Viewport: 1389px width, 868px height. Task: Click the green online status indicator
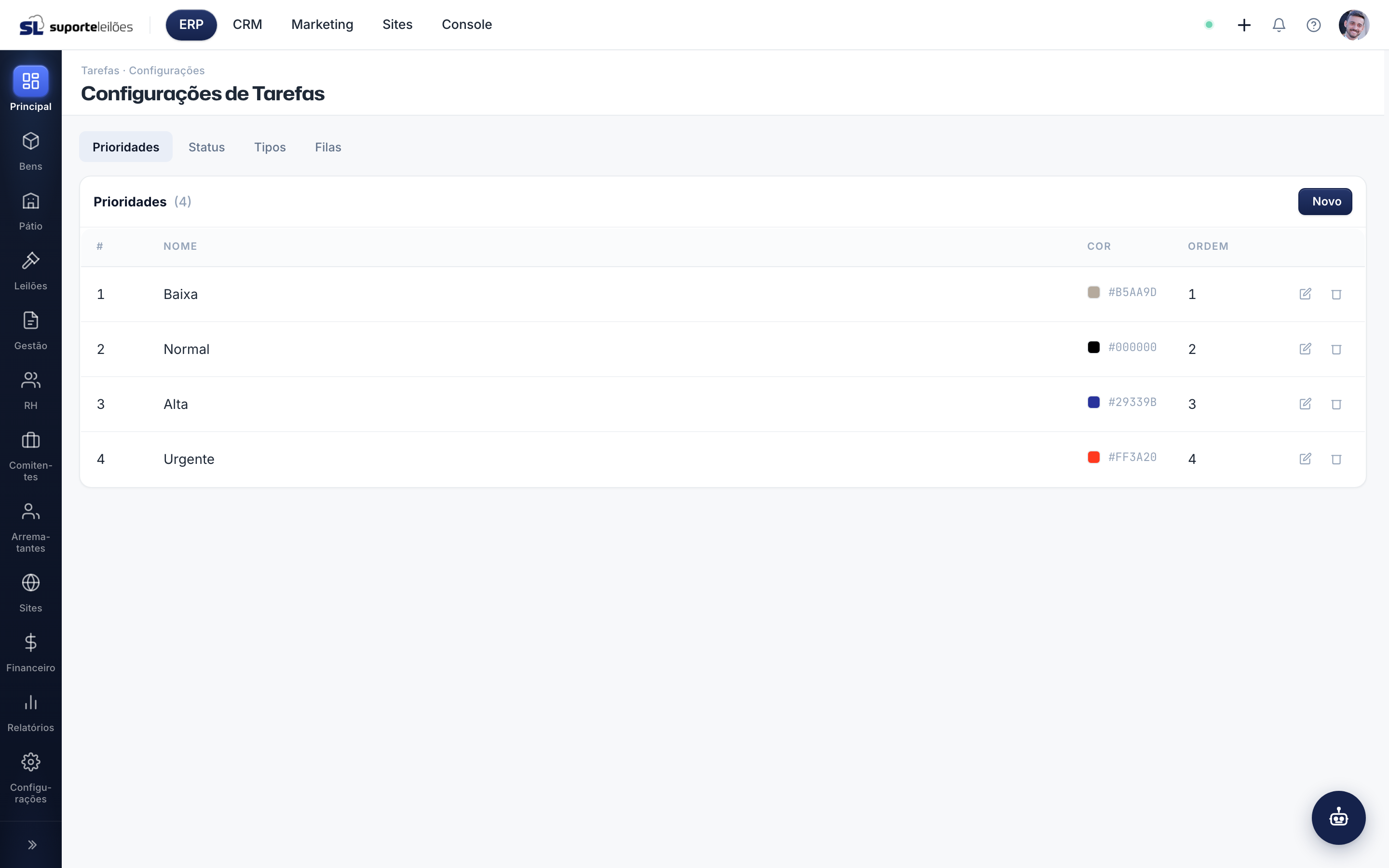pyautogui.click(x=1209, y=25)
